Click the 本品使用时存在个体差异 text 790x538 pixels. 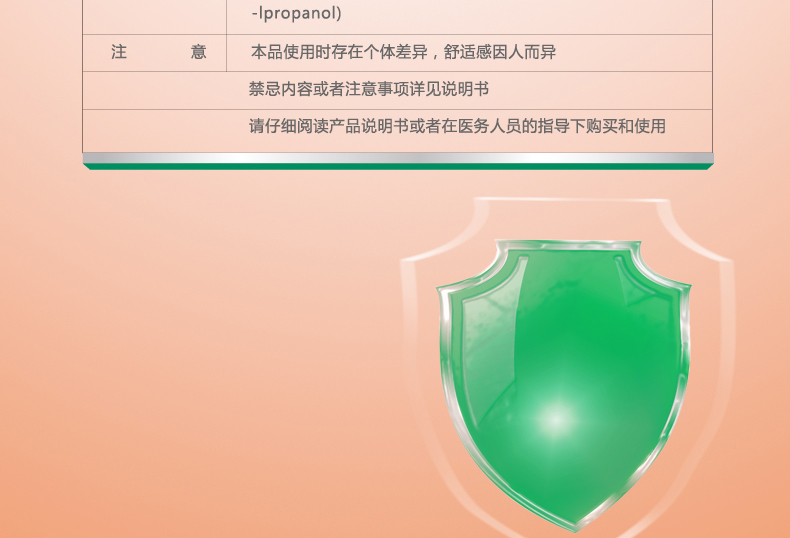point(339,52)
